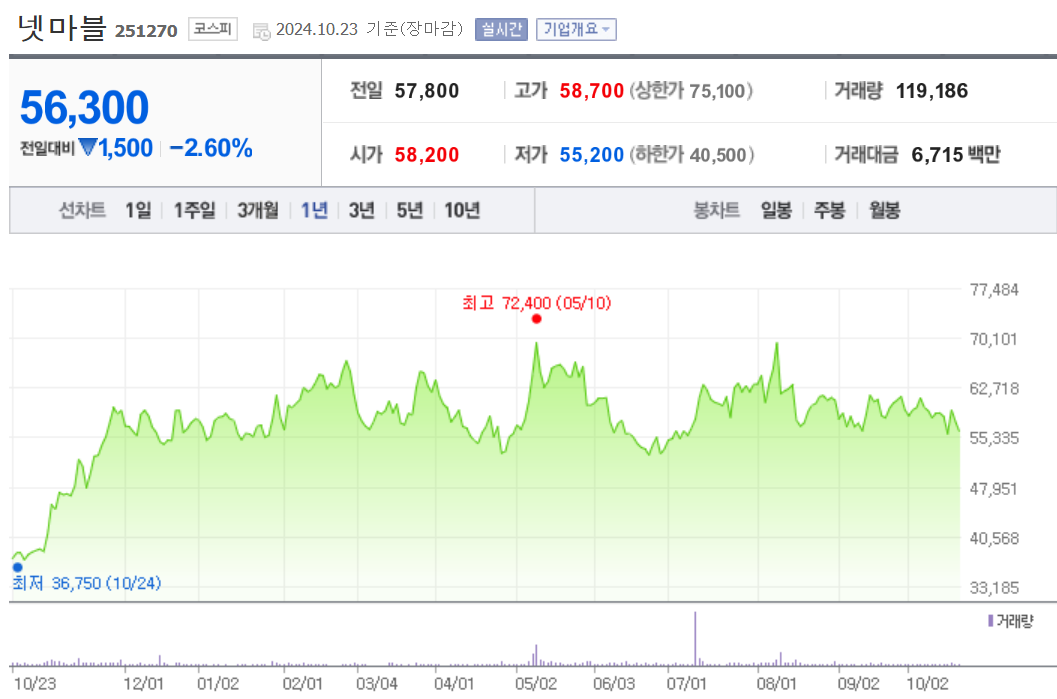The width and height of the screenshot is (1057, 699).
Task: Show the 5년 line chart
Action: click(409, 210)
